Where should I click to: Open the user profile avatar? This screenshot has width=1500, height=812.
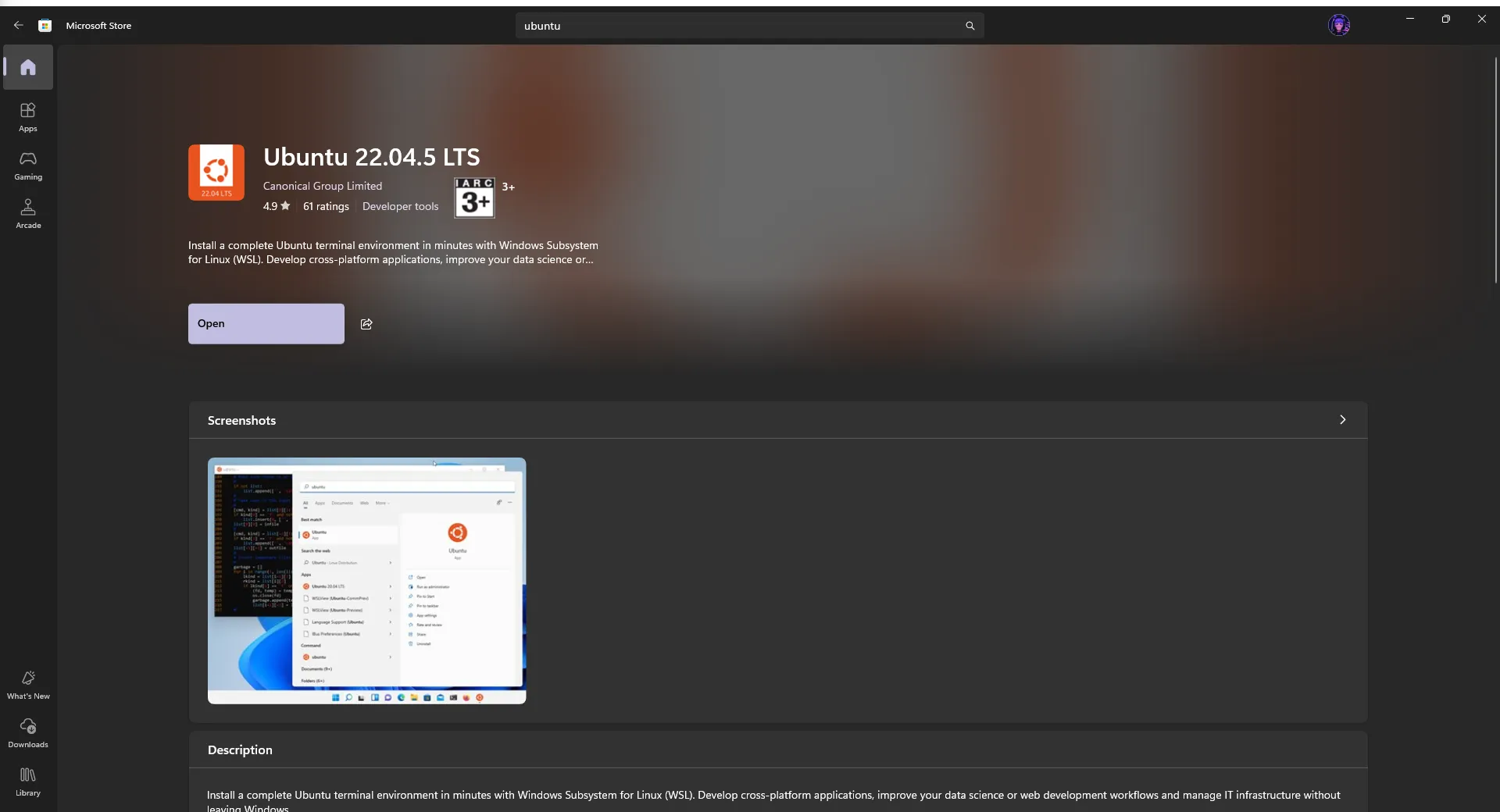click(x=1339, y=25)
